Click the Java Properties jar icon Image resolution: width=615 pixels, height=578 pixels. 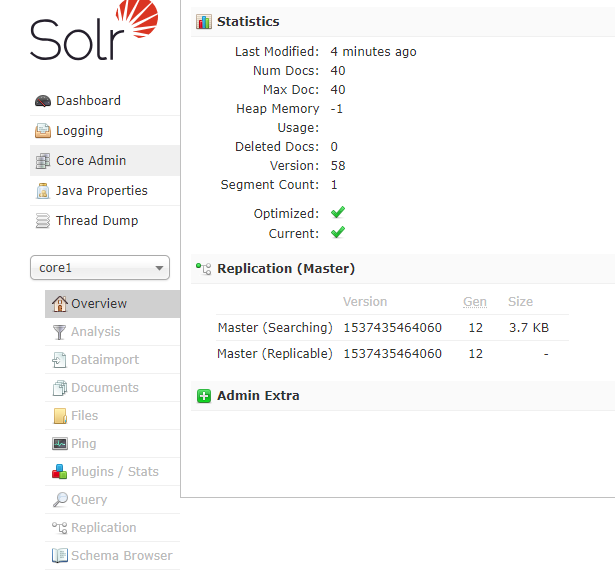[43, 191]
